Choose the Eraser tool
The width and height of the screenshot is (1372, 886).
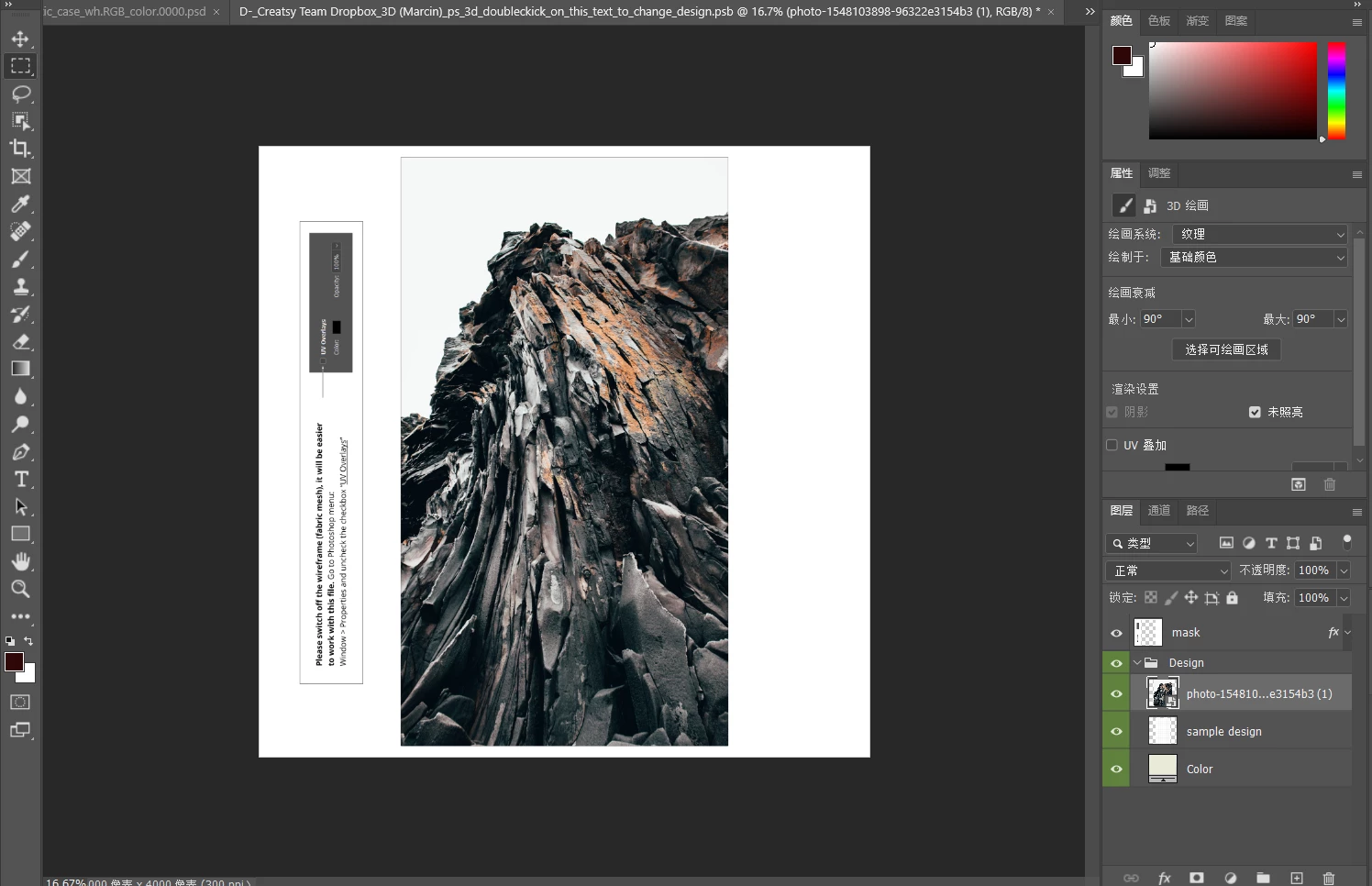(x=21, y=341)
